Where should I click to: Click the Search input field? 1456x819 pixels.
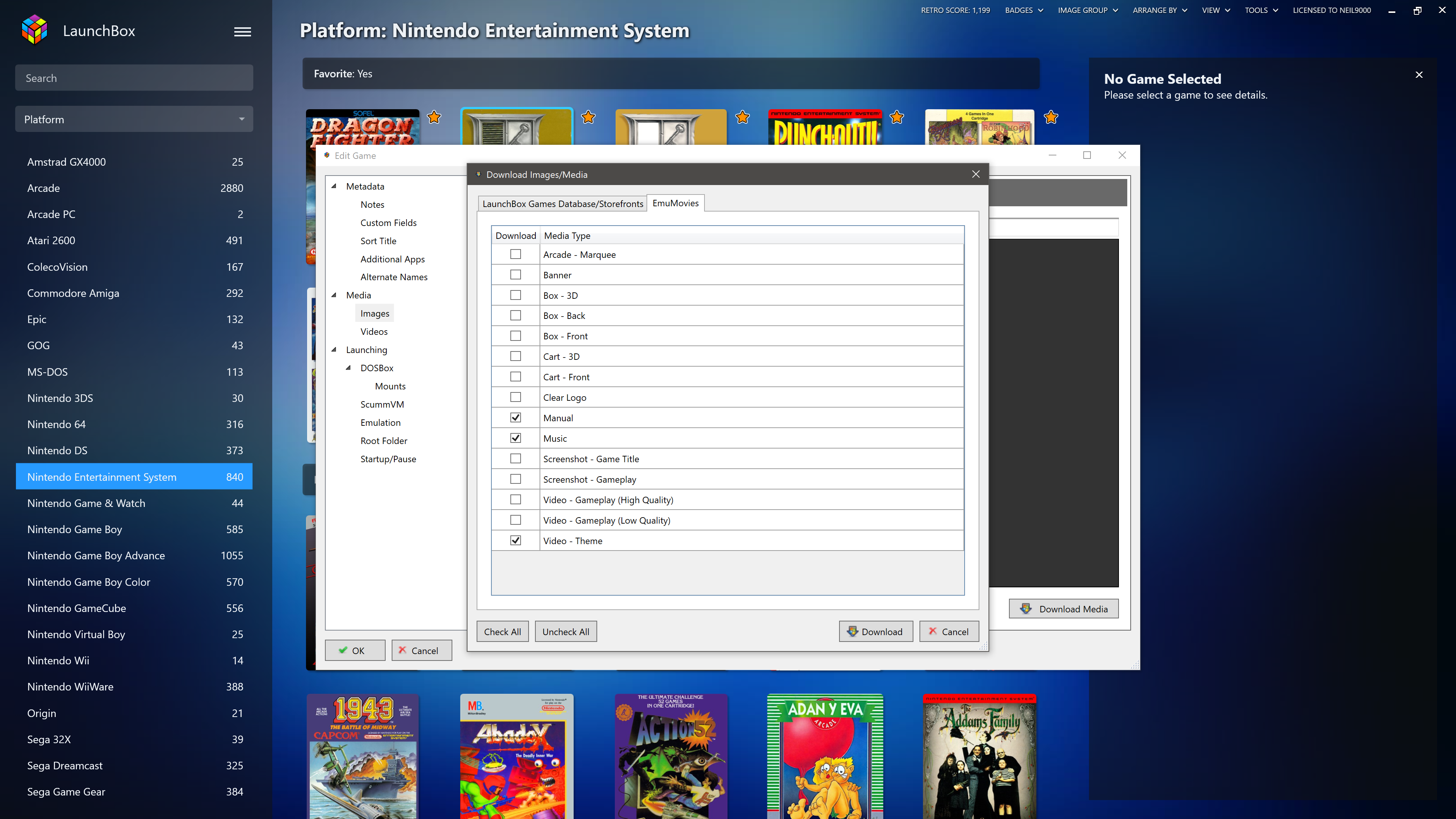click(134, 78)
